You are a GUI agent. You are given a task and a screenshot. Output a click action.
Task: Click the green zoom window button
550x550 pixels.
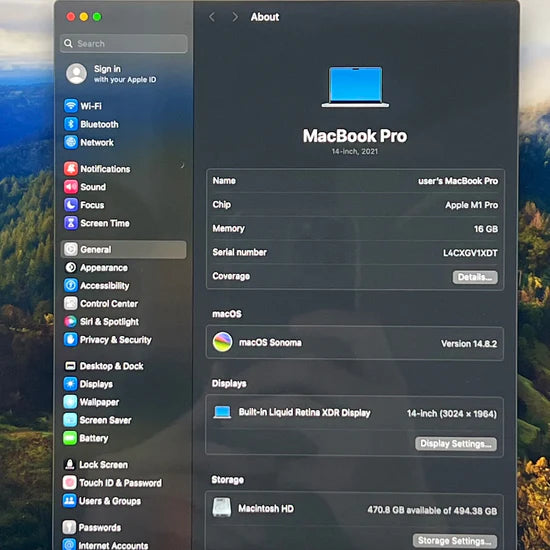(97, 16)
